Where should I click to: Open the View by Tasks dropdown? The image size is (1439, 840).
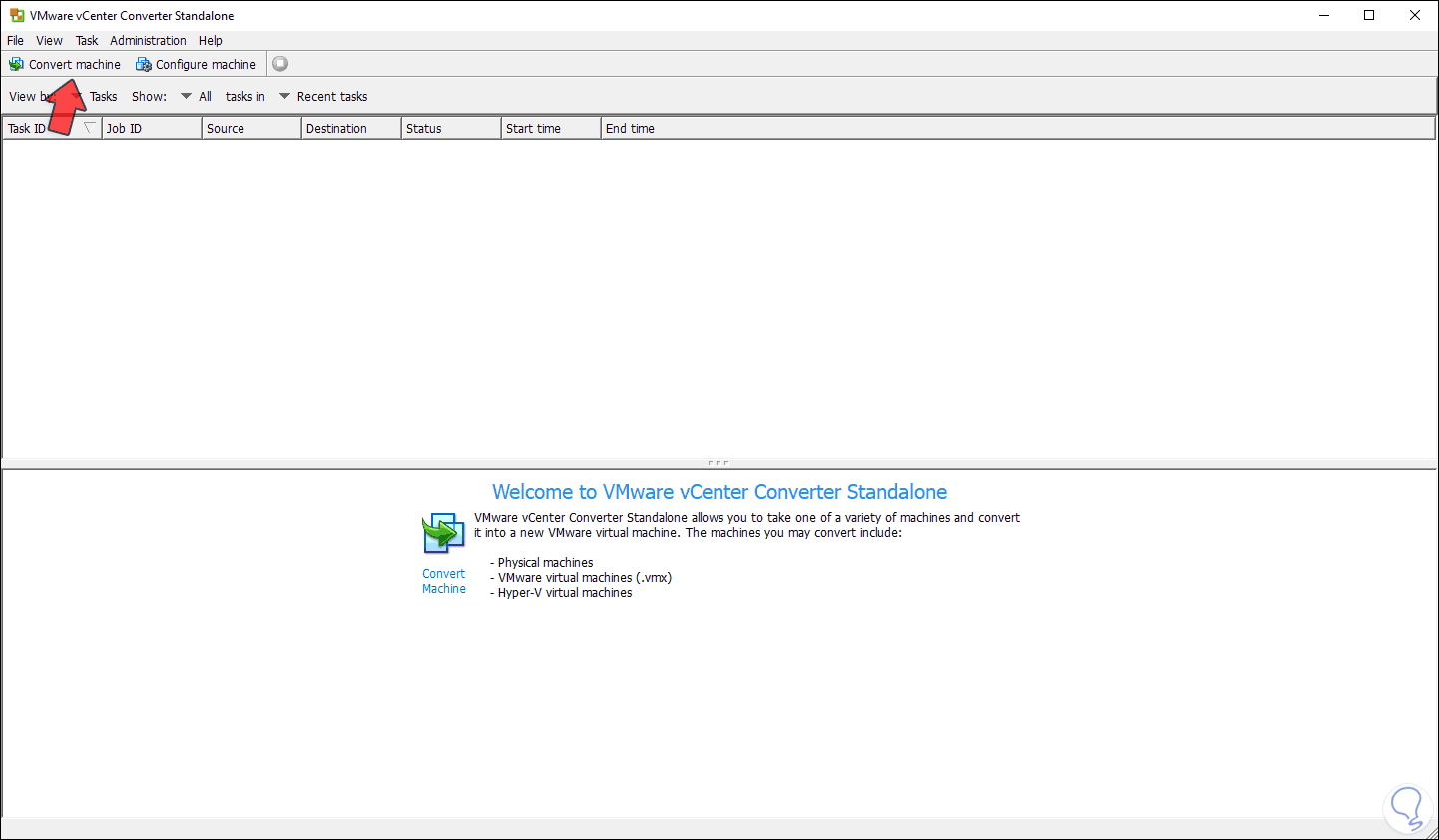pyautogui.click(x=96, y=97)
